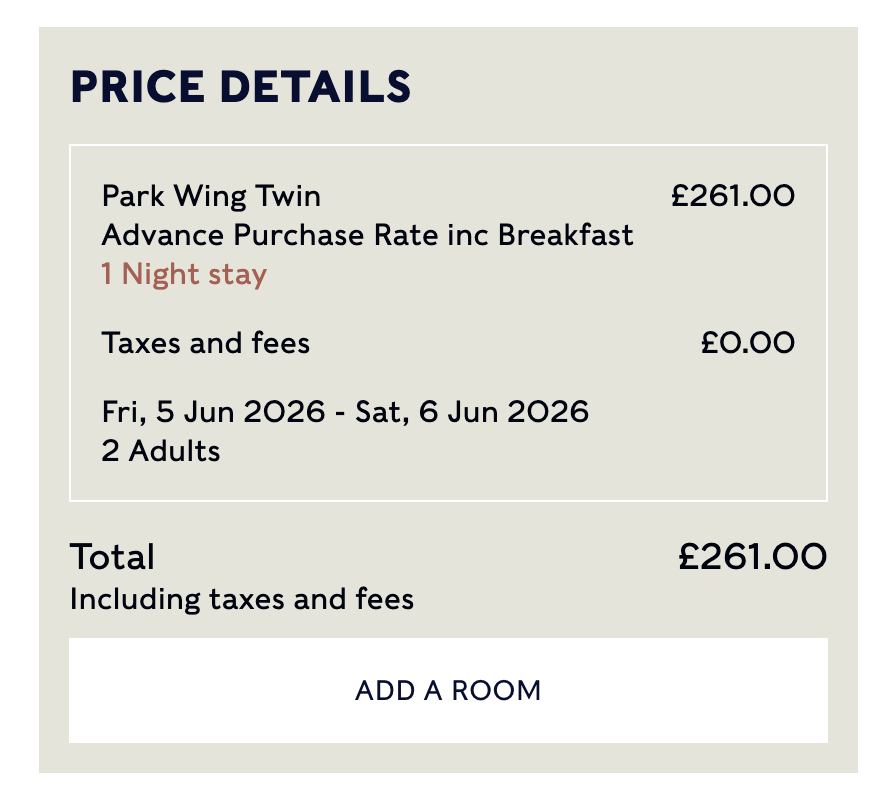Click the word Adults under the dates
This screenshot has height=812, width=884.
coord(172,450)
